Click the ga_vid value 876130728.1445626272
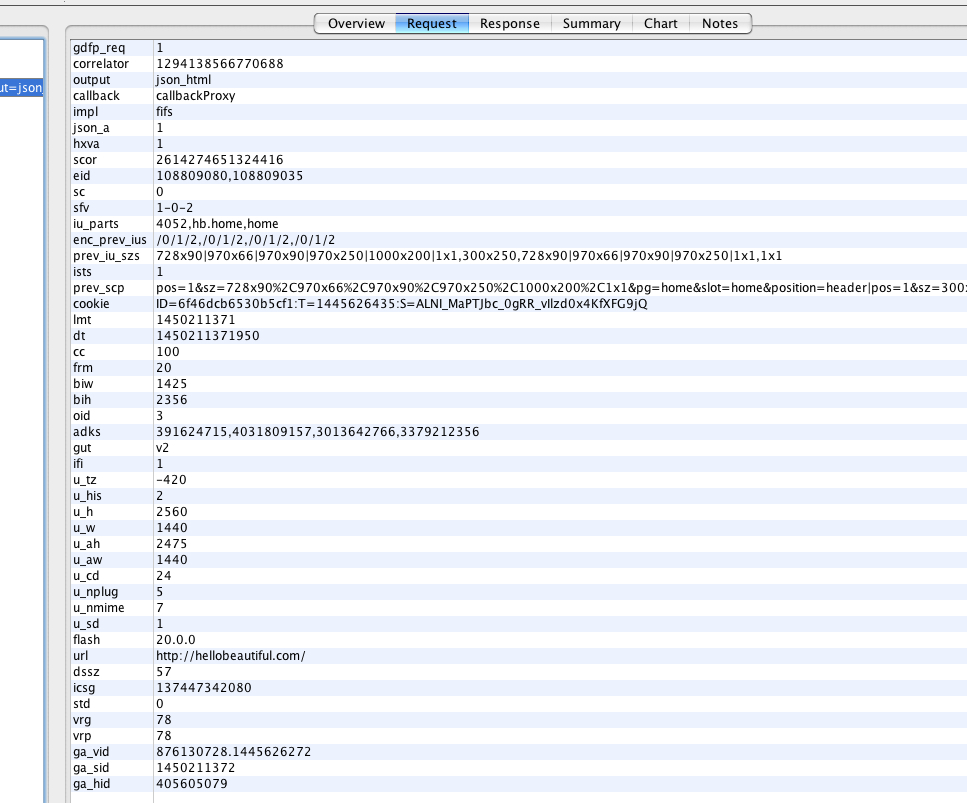Viewport: 967px width, 803px height. (233, 752)
